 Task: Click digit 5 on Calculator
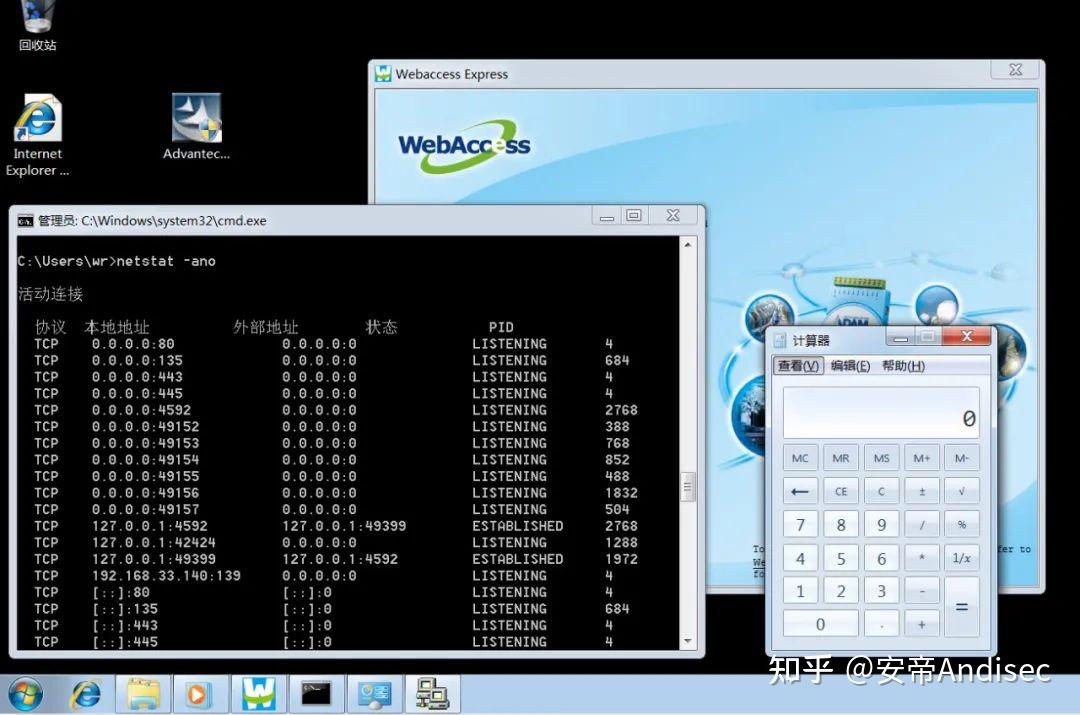841,558
